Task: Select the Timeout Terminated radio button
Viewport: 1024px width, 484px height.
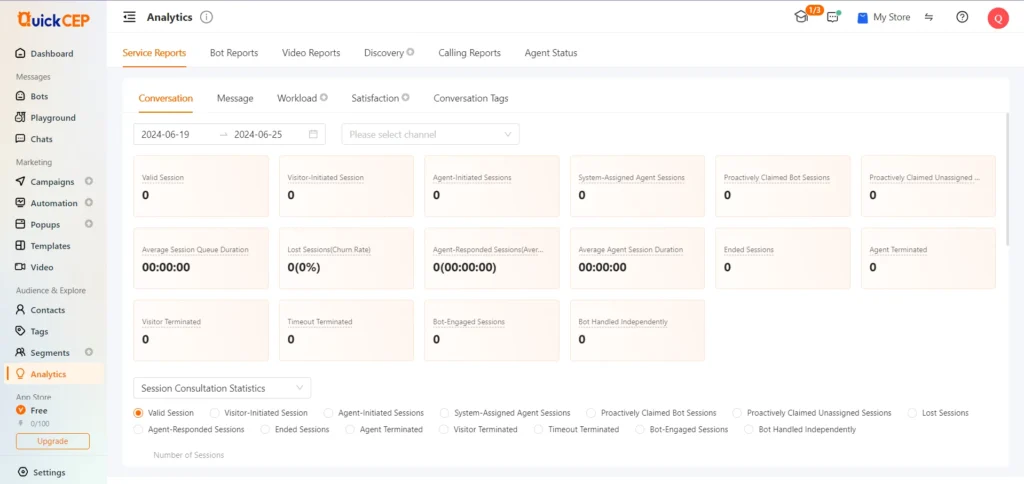Action: (538, 429)
